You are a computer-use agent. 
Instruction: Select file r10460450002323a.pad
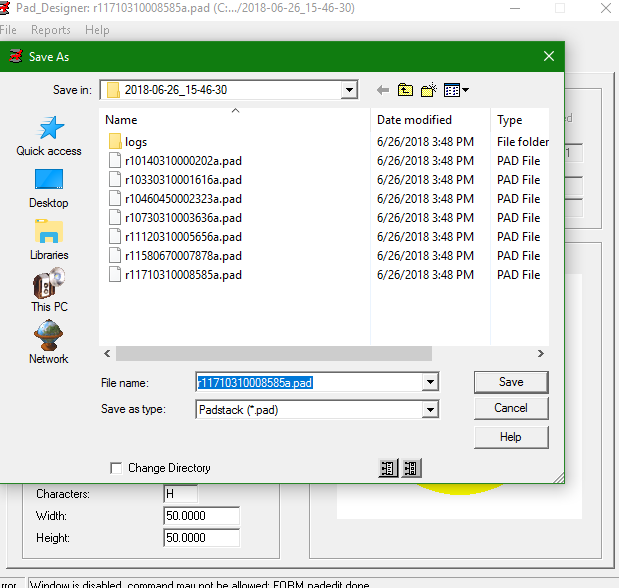click(183, 199)
